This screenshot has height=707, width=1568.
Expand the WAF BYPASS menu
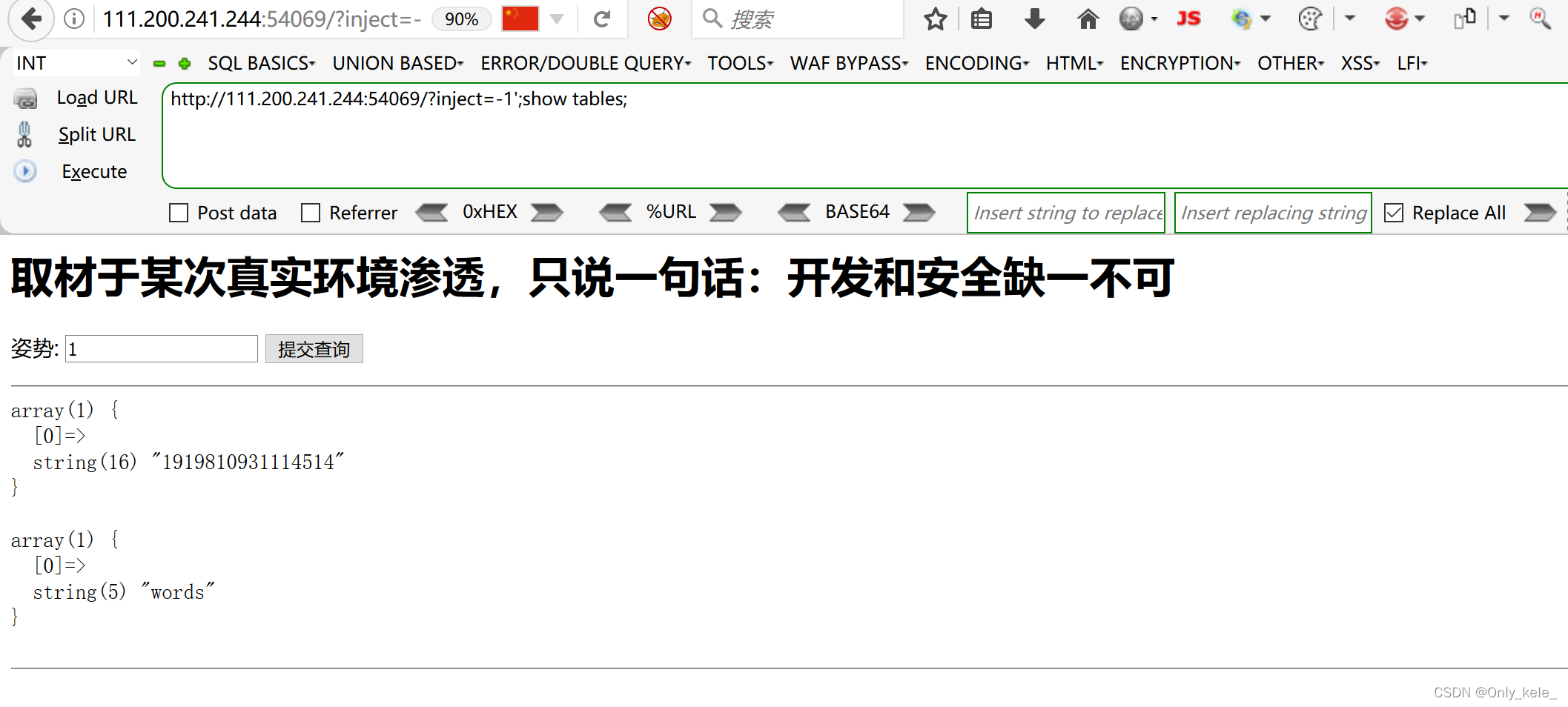850,63
